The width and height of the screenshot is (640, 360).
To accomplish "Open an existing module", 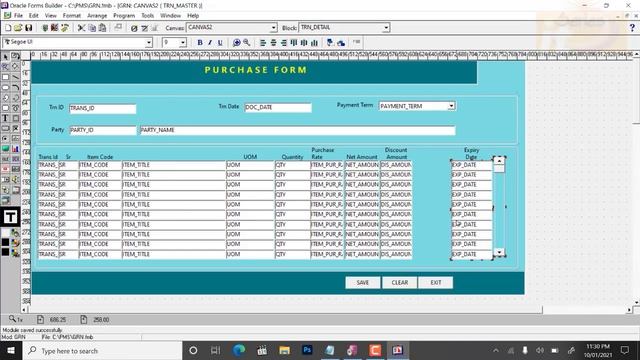I will [x=18, y=28].
